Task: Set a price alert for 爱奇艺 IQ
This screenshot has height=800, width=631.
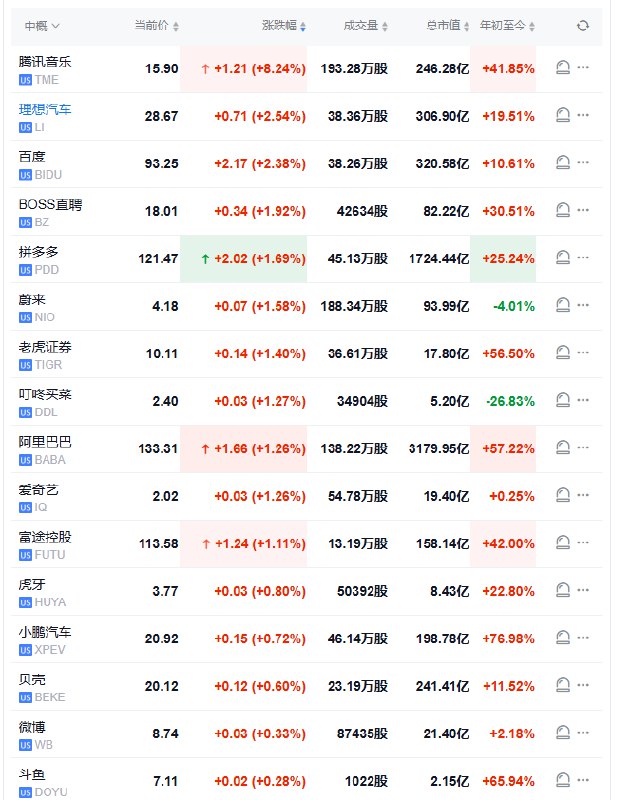Action: [563, 495]
